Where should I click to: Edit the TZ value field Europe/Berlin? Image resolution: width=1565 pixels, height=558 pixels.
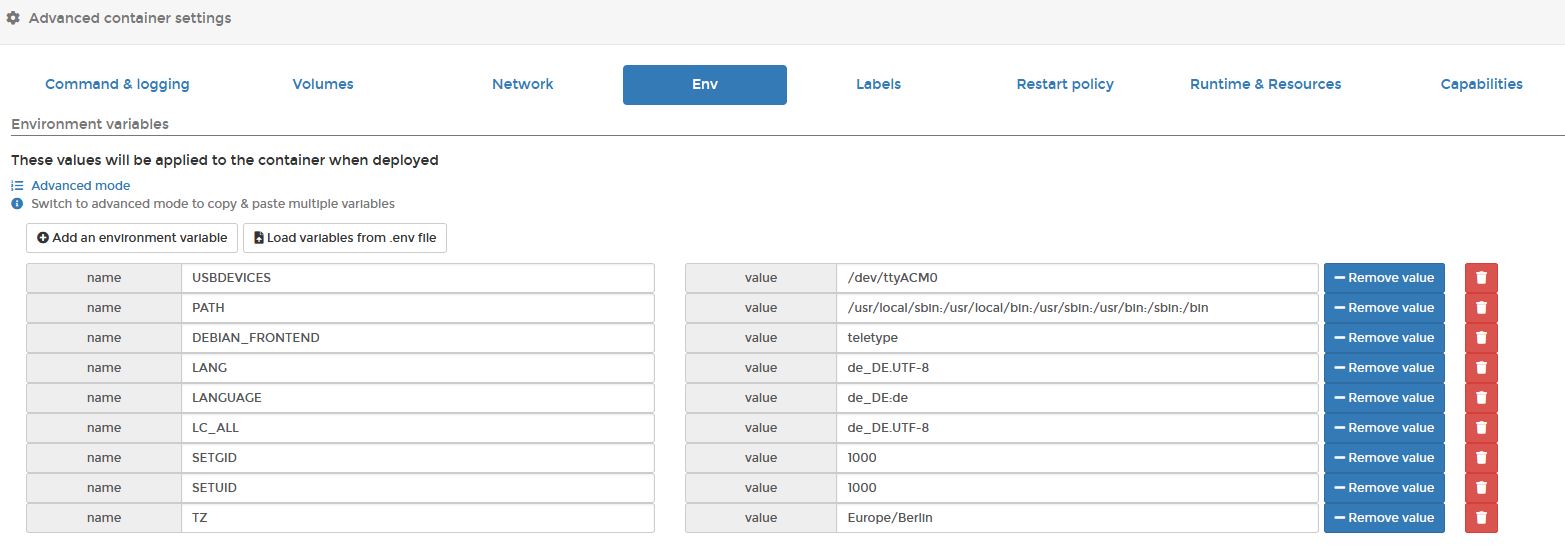[1076, 518]
